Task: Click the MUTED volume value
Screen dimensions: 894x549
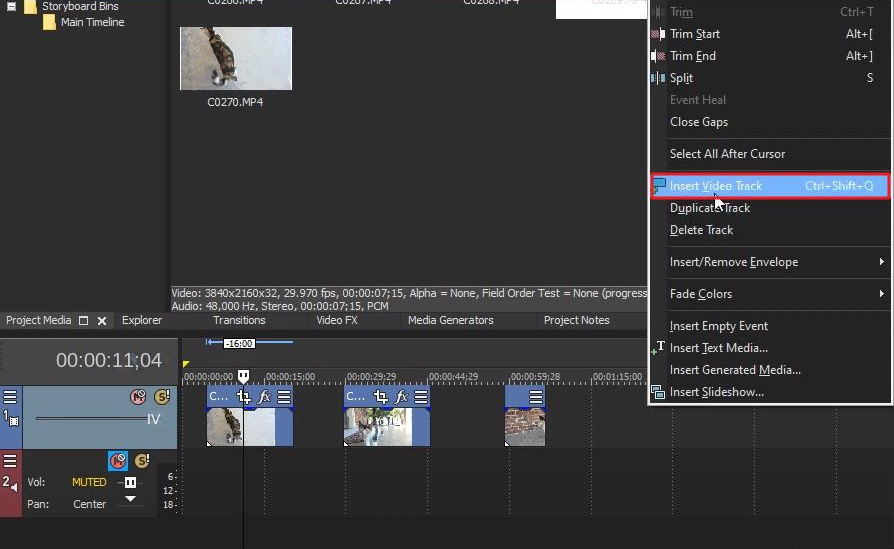Action: [89, 482]
